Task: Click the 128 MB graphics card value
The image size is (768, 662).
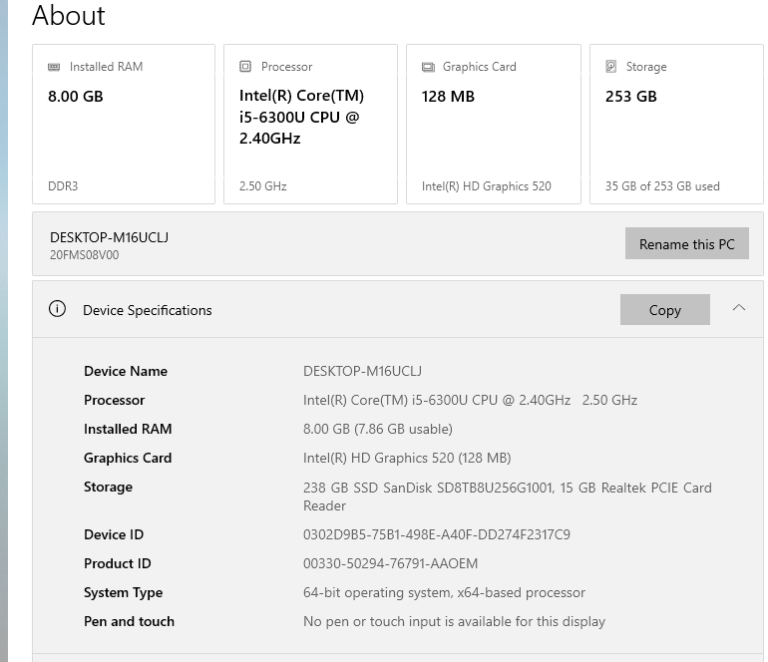Action: tap(447, 97)
